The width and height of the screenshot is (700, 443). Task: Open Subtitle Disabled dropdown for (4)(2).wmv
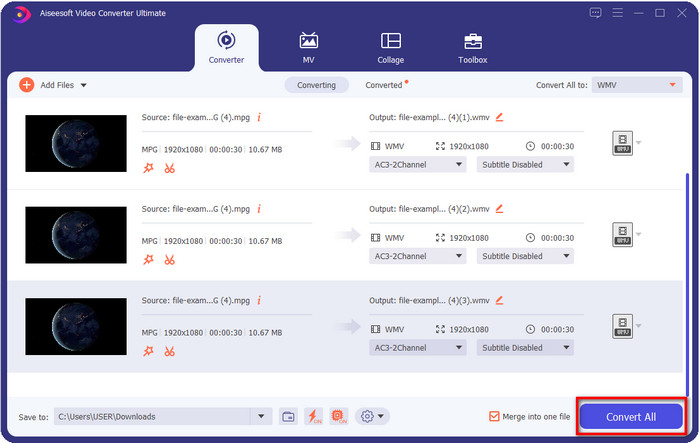[x=525, y=256]
